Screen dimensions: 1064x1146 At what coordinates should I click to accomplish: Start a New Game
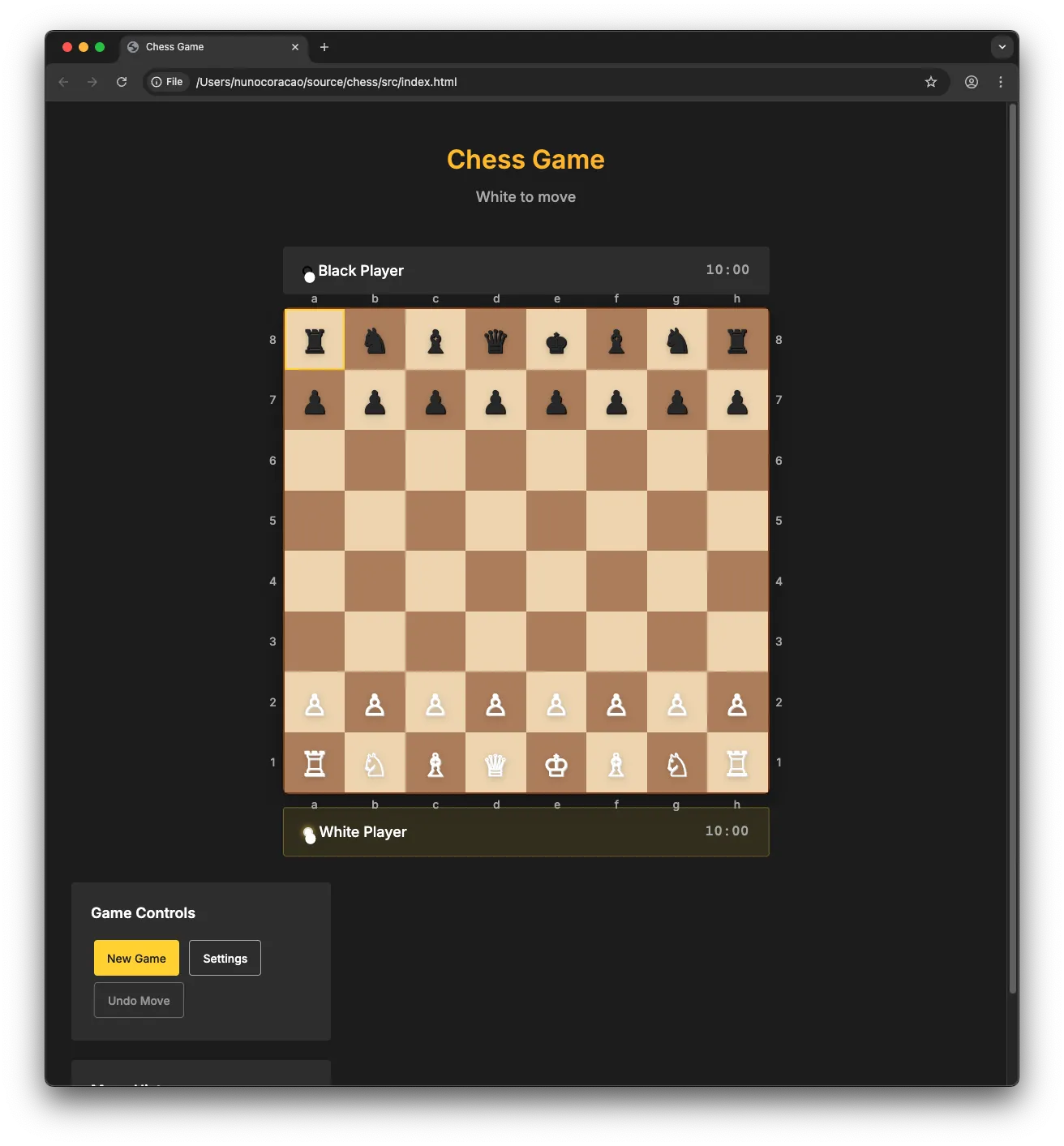[x=136, y=958]
